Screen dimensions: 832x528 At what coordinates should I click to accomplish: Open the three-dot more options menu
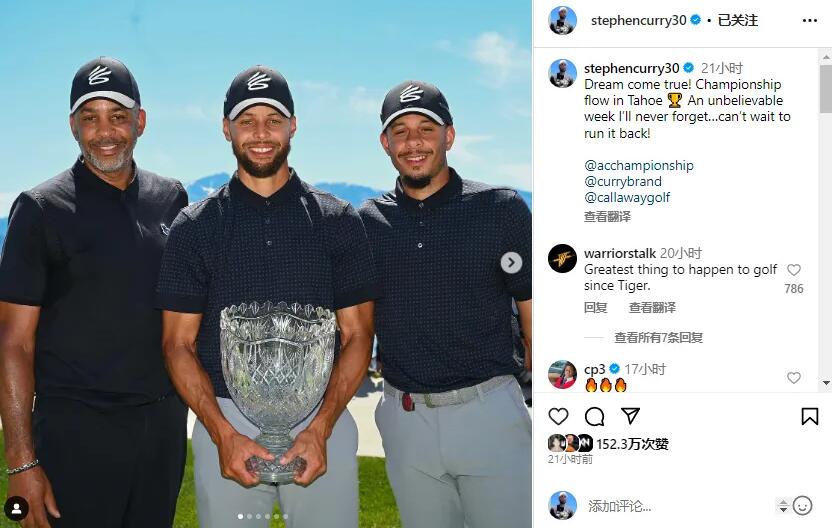[810, 20]
